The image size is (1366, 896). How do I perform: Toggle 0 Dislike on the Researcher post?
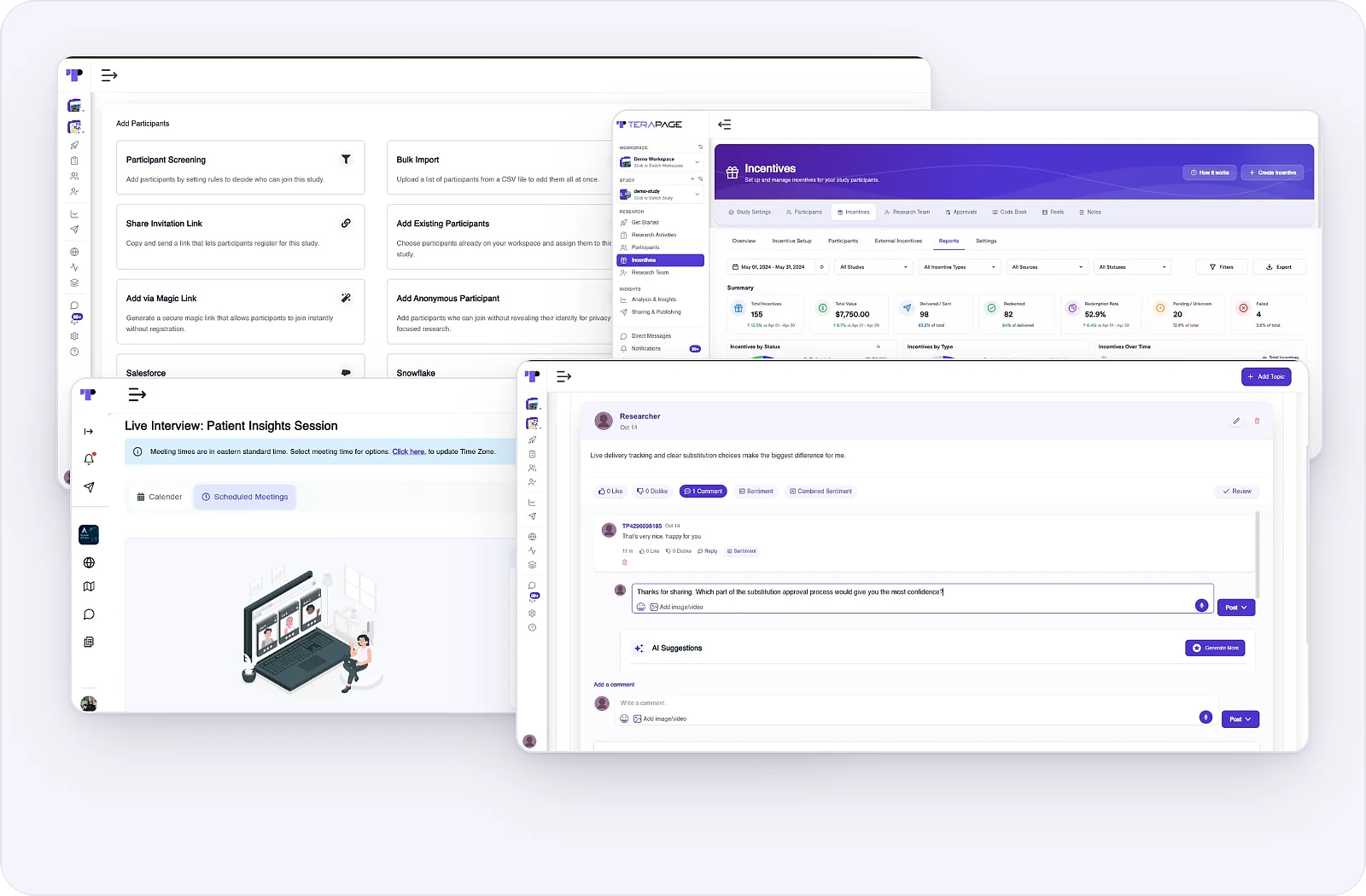point(652,492)
